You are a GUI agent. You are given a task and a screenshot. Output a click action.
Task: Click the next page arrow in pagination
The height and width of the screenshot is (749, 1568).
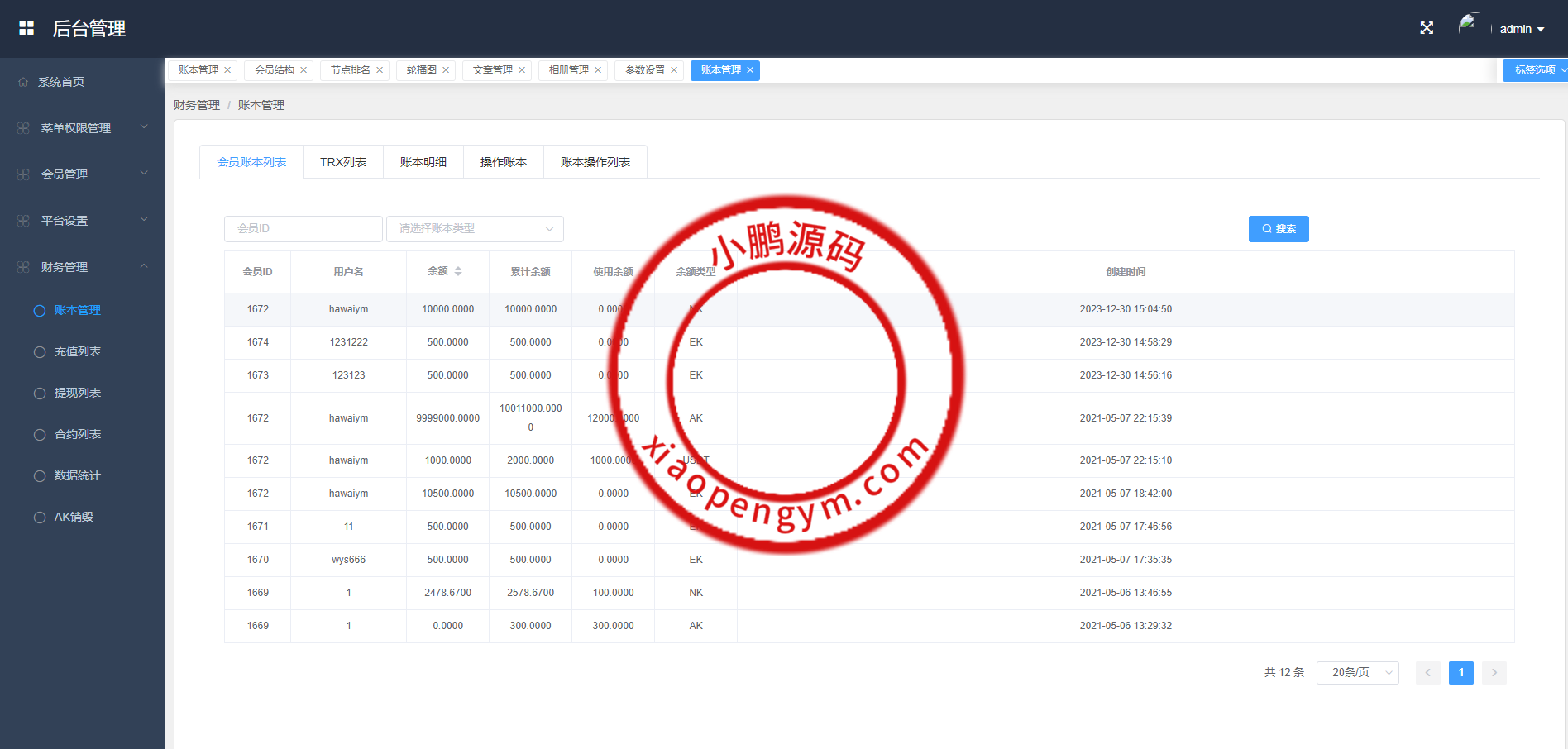(x=1494, y=673)
